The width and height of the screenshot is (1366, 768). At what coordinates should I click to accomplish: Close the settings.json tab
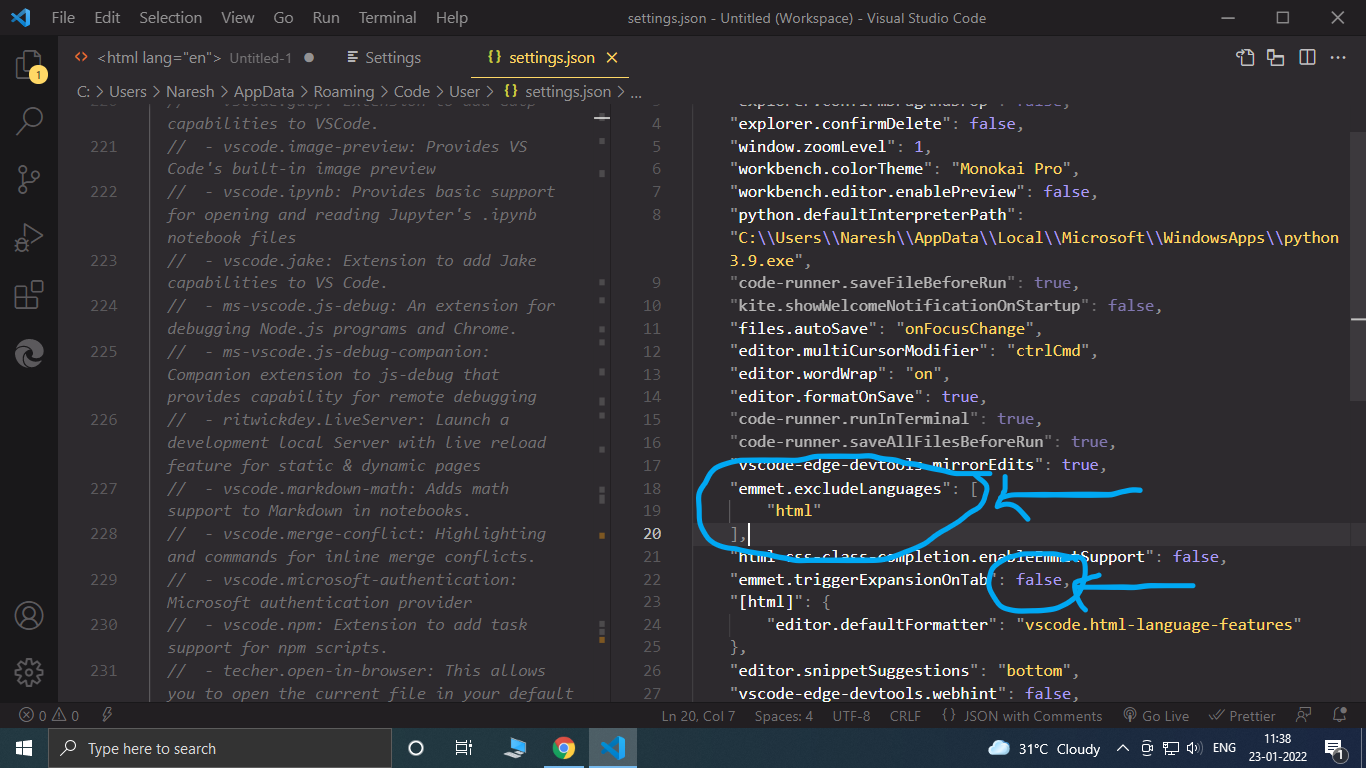pos(613,58)
